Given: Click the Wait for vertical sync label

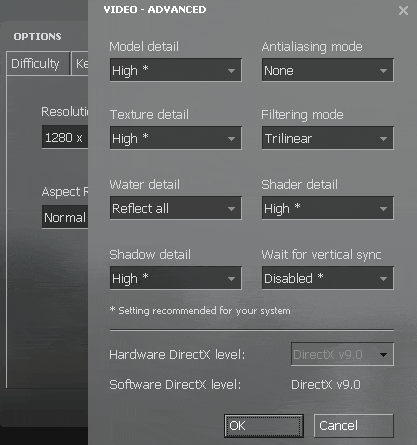Looking at the screenshot, I should pos(321,255).
